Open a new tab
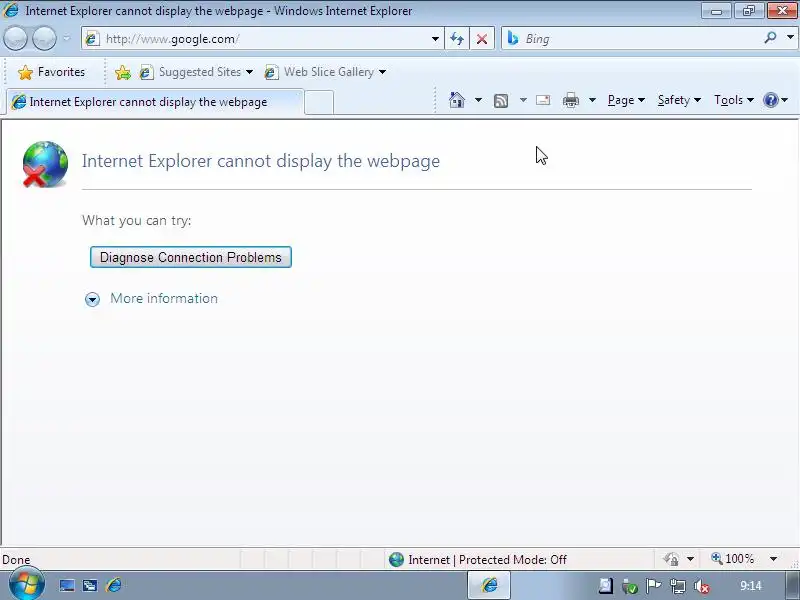Image resolution: width=800 pixels, height=600 pixels. [319, 102]
